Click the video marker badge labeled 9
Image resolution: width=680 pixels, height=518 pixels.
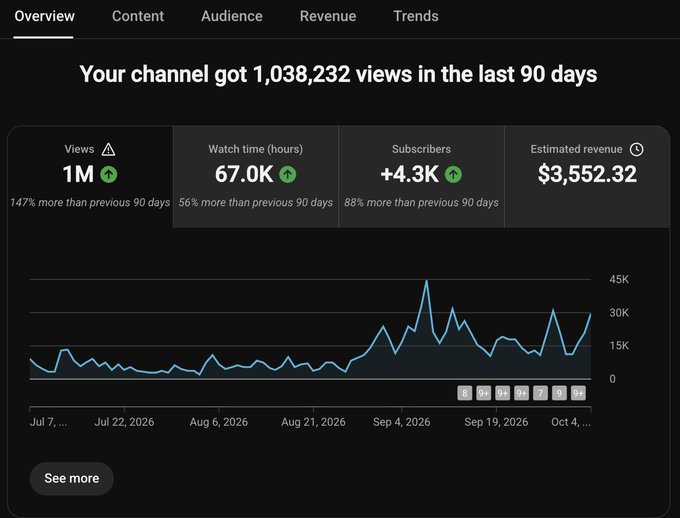(x=559, y=393)
